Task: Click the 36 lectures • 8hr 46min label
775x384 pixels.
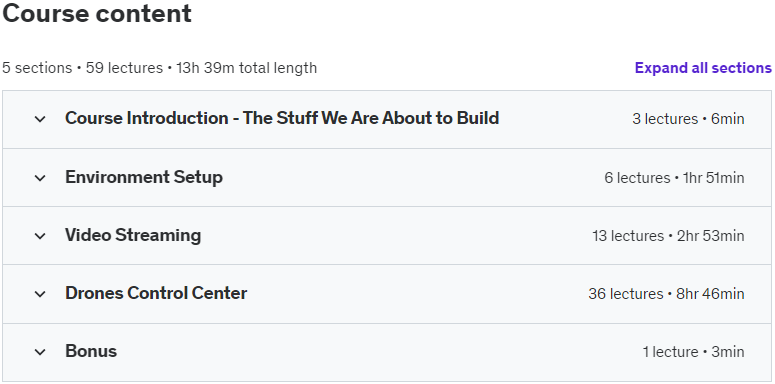Action: click(x=666, y=294)
